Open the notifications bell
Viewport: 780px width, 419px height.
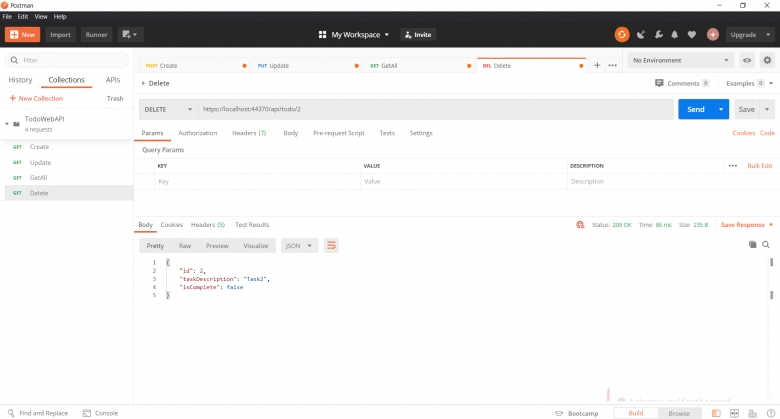(x=675, y=34)
